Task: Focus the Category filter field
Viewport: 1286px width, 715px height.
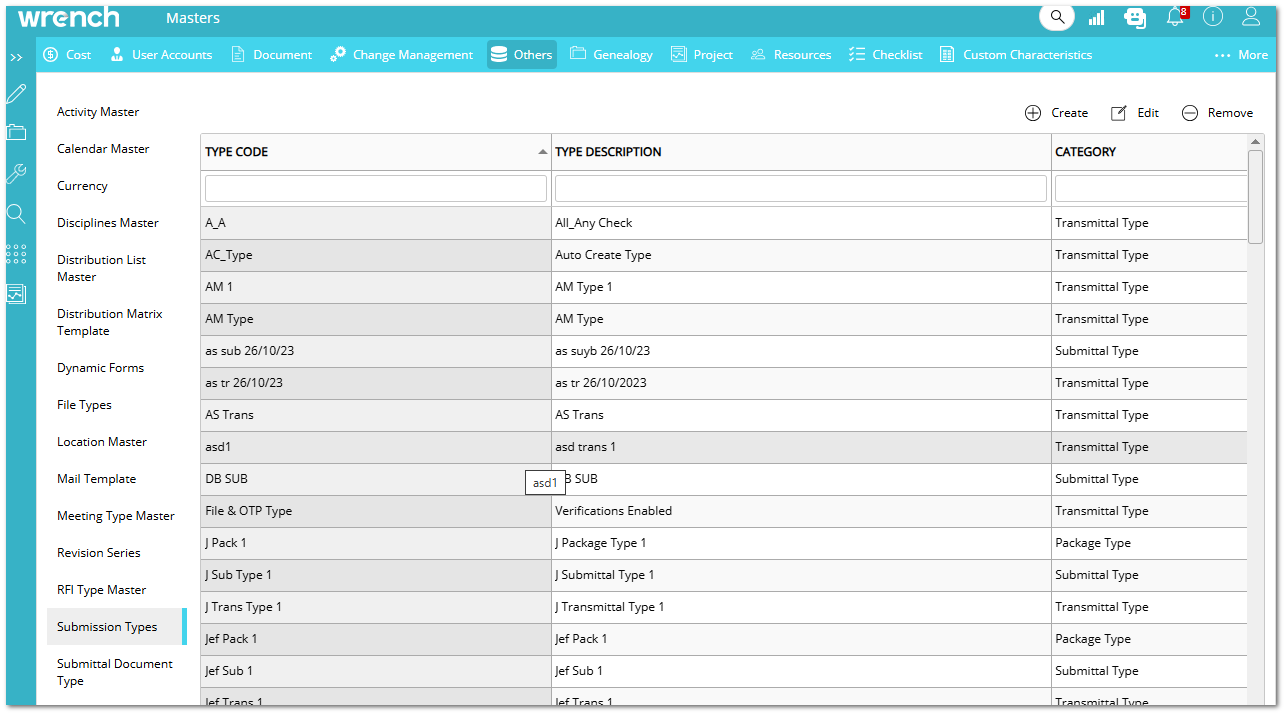Action: 1151,188
